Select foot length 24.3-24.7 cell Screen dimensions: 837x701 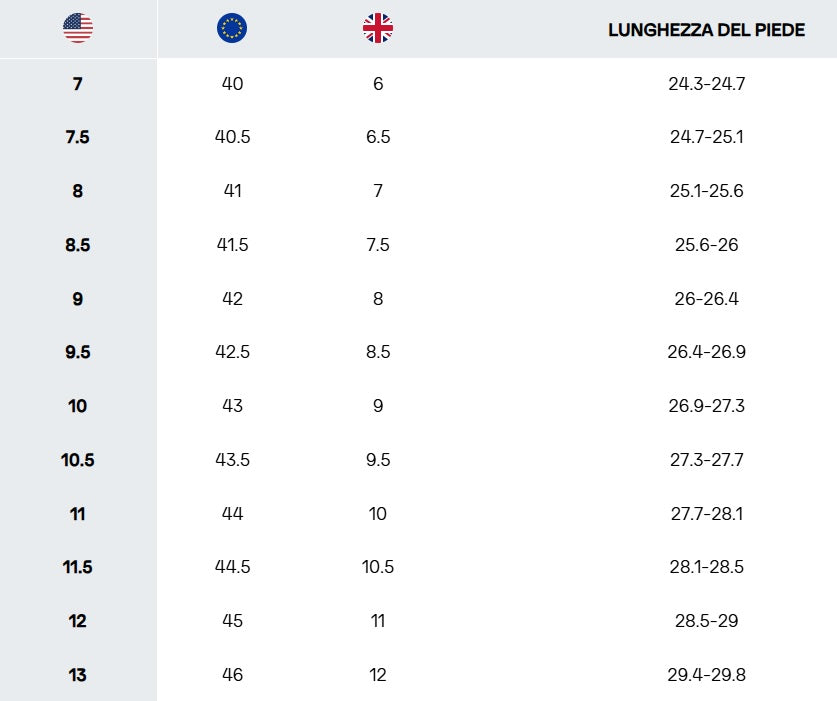click(x=706, y=84)
